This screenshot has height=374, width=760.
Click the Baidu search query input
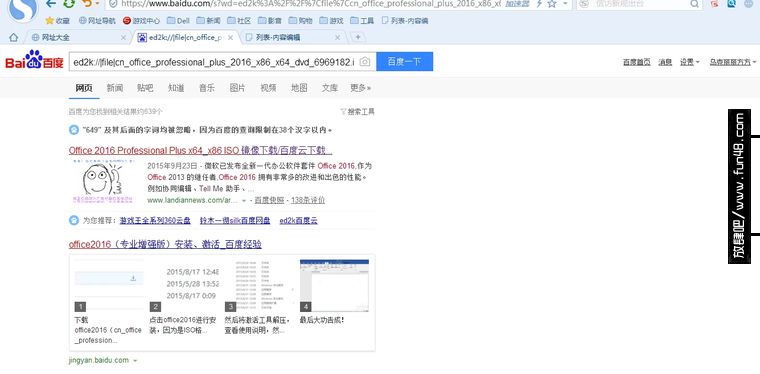(214, 62)
